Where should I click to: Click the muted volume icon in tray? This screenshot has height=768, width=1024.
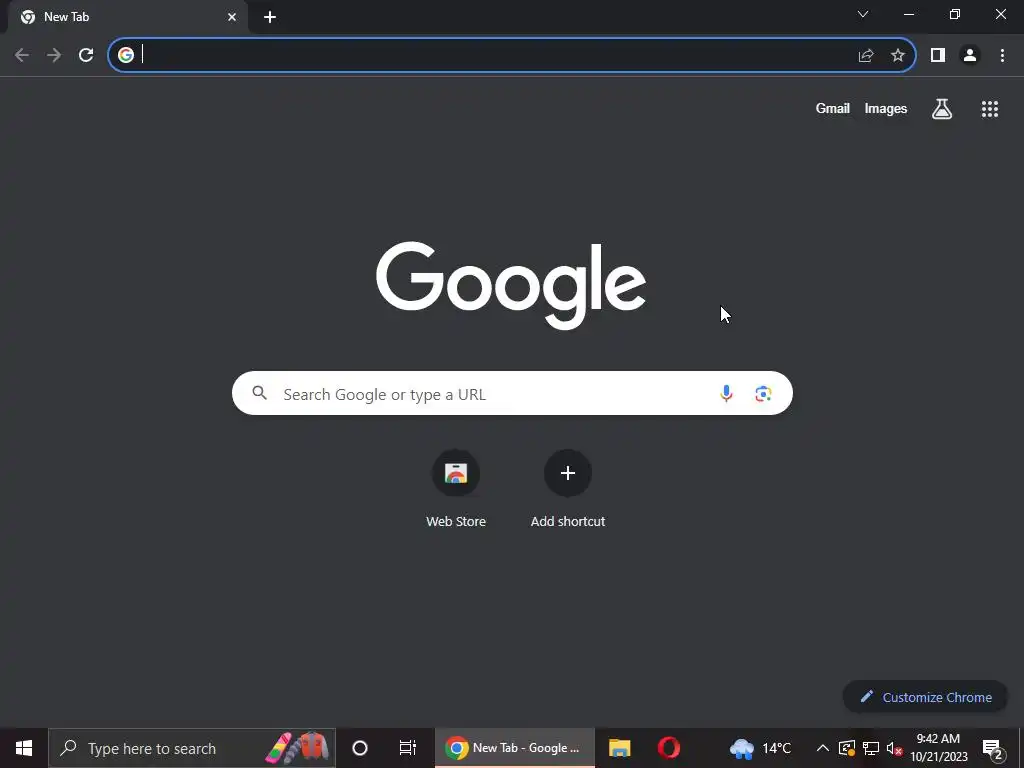[895, 748]
